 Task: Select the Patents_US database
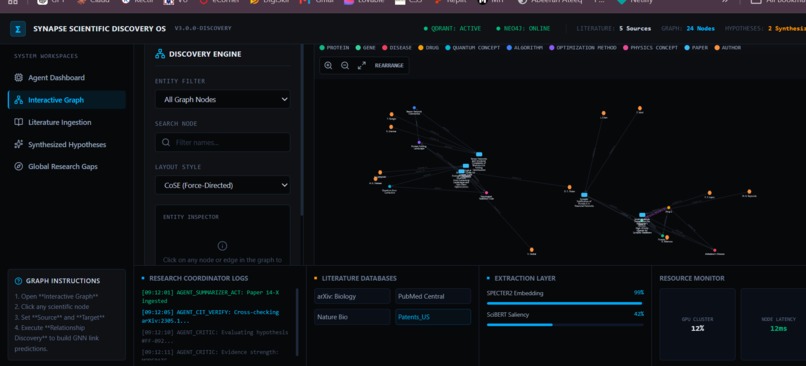click(x=433, y=317)
